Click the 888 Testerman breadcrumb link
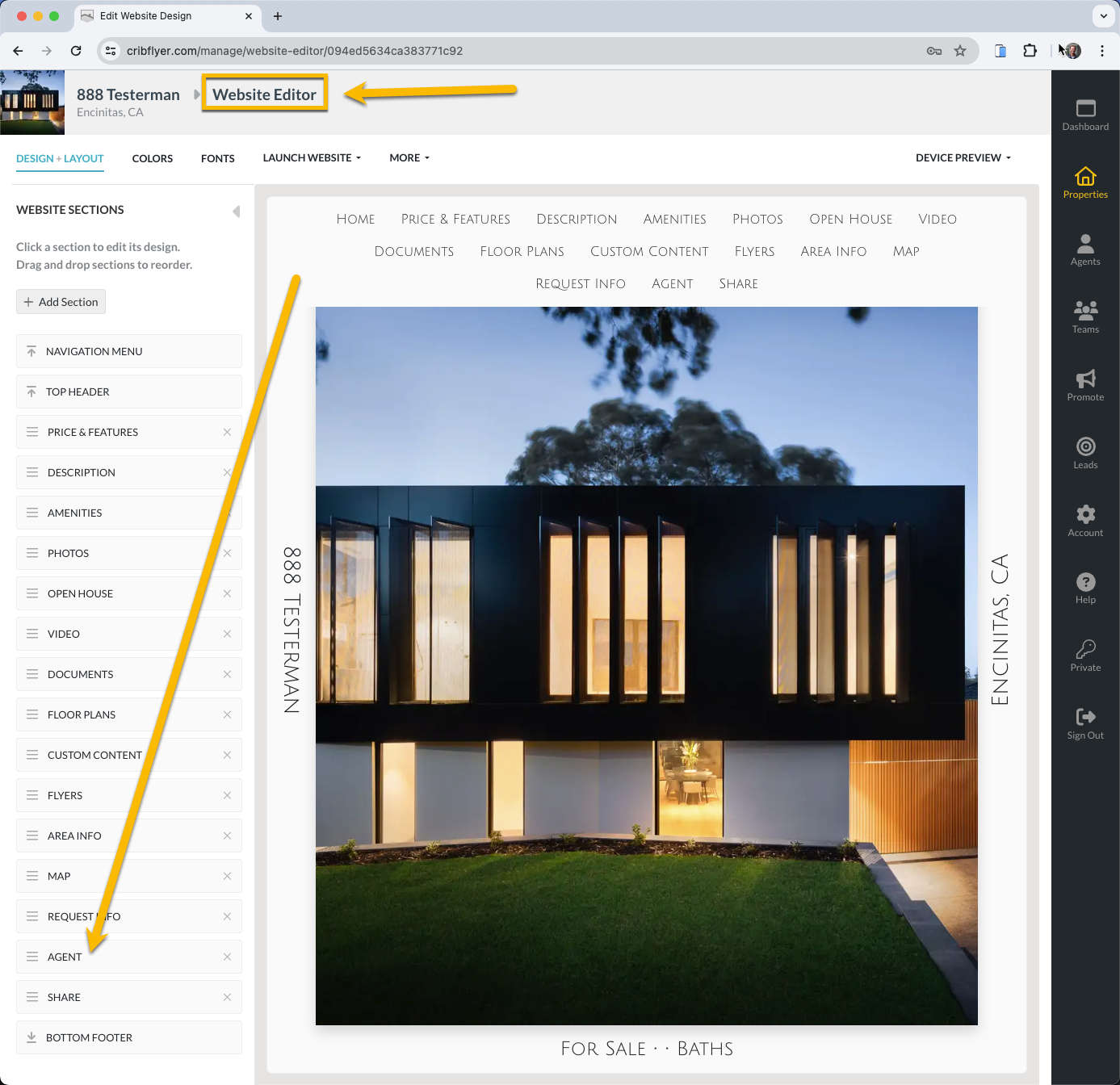 [x=128, y=94]
